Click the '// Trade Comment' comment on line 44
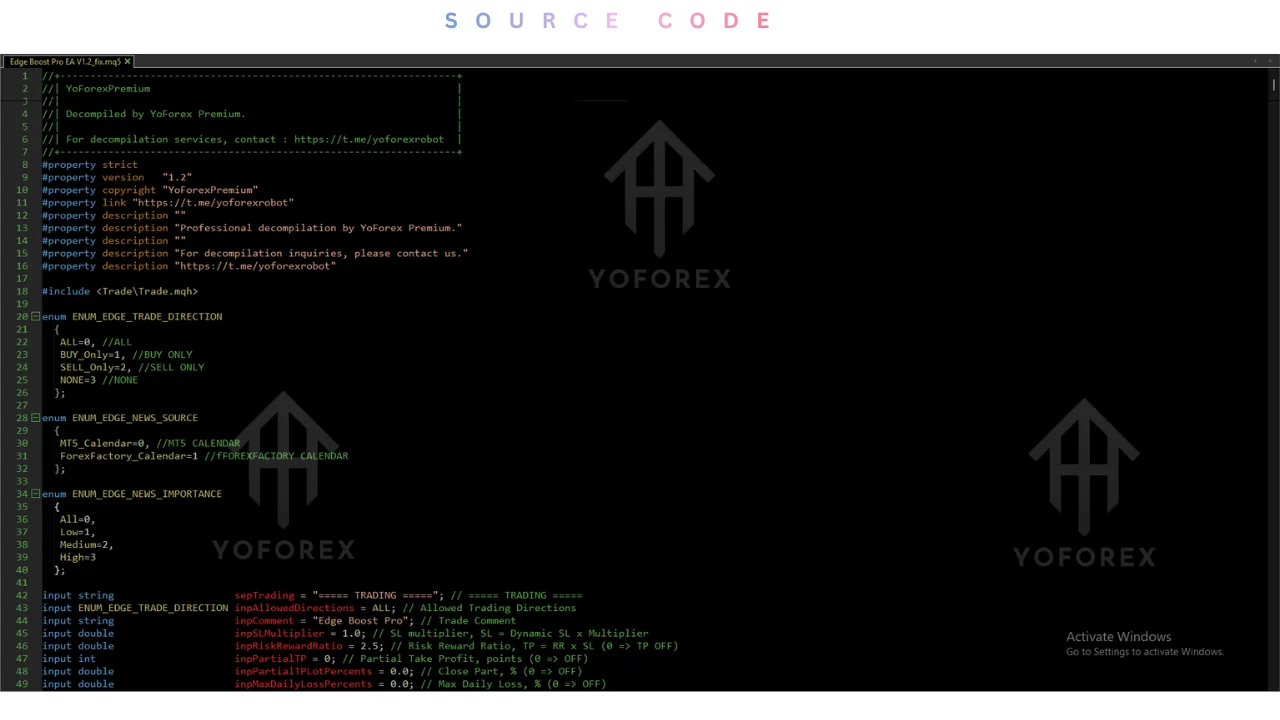This screenshot has height=720, width=1280. point(468,621)
